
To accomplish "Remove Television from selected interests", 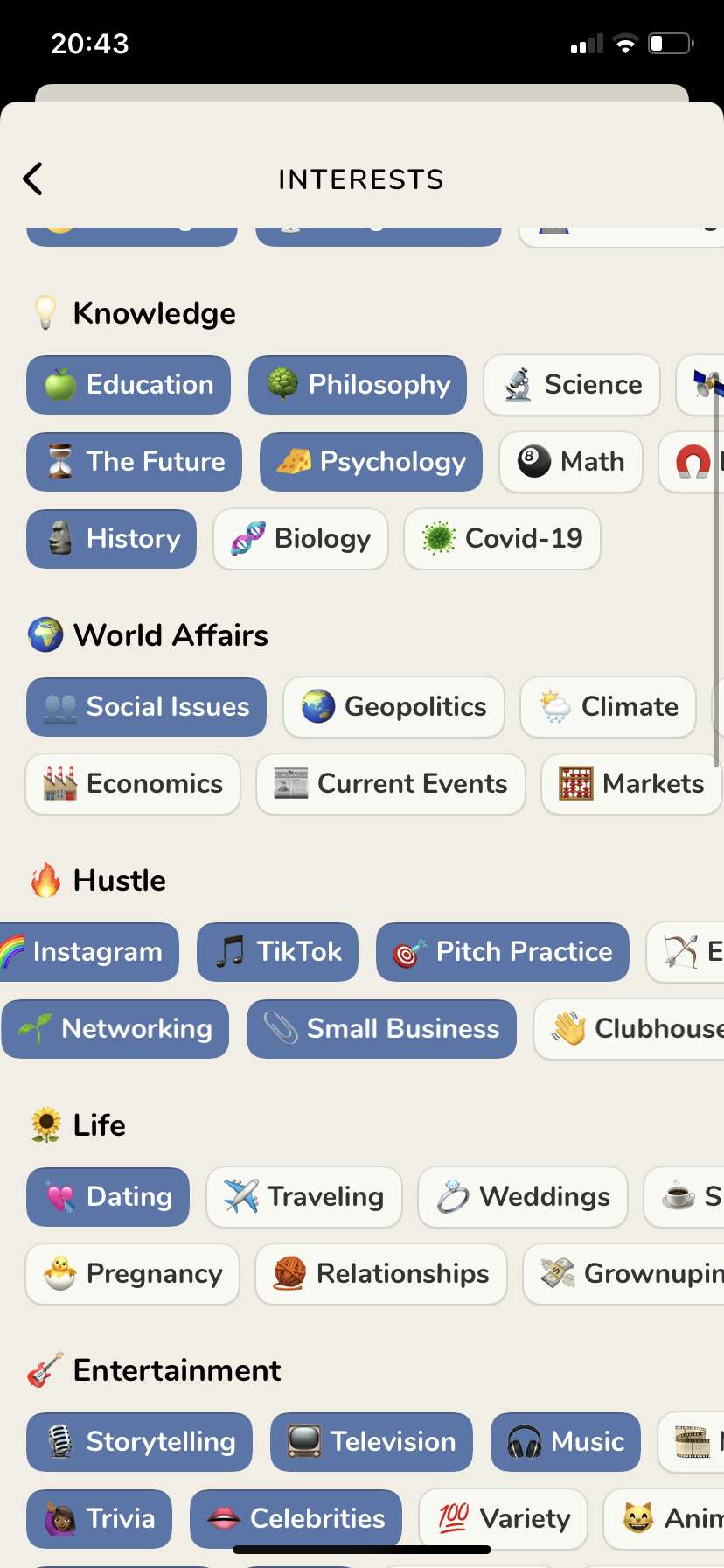I will (x=372, y=1442).
